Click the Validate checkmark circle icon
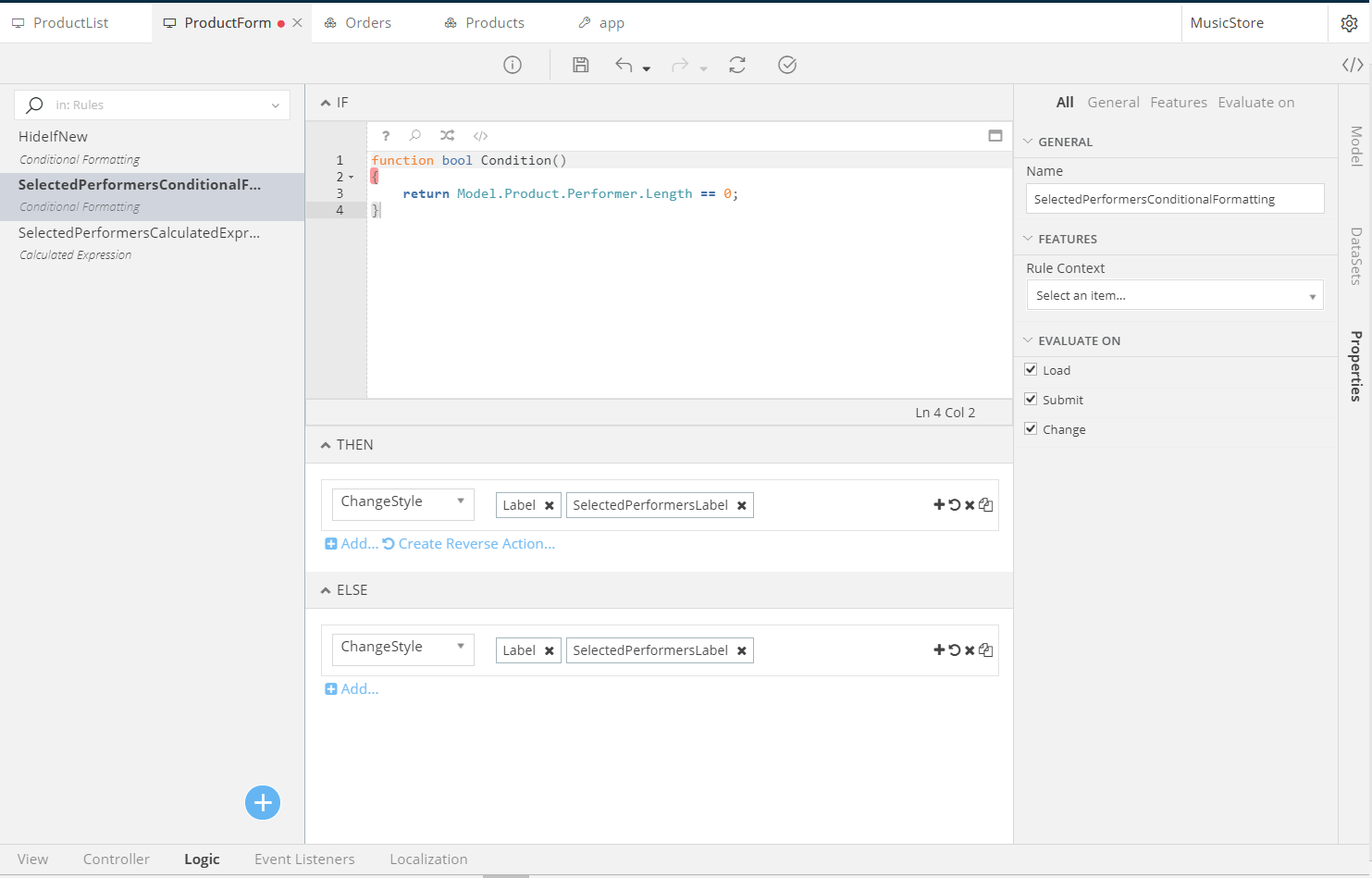 pyautogui.click(x=787, y=65)
